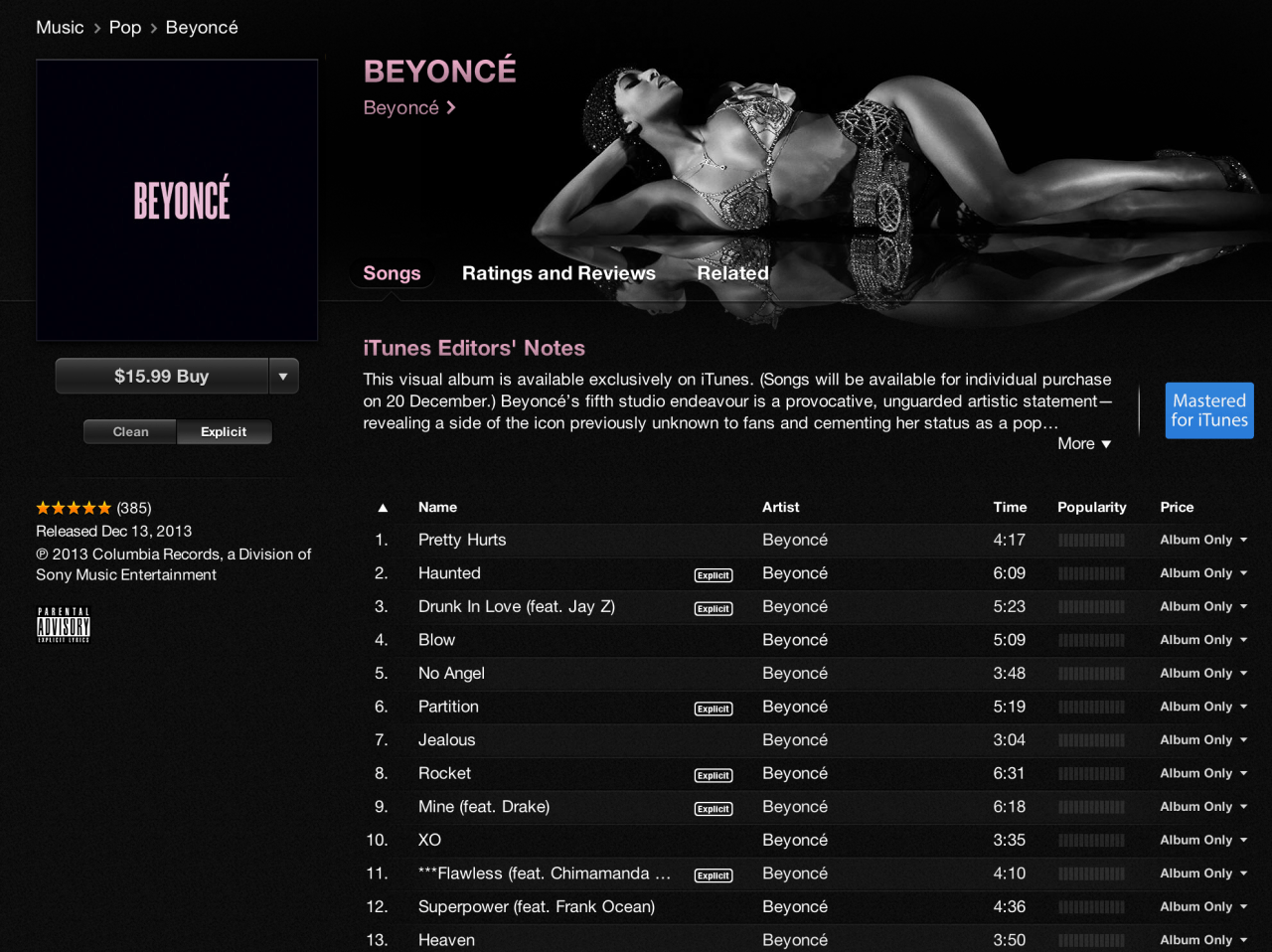Switch to the Songs tab
1272x952 pixels.
click(392, 273)
